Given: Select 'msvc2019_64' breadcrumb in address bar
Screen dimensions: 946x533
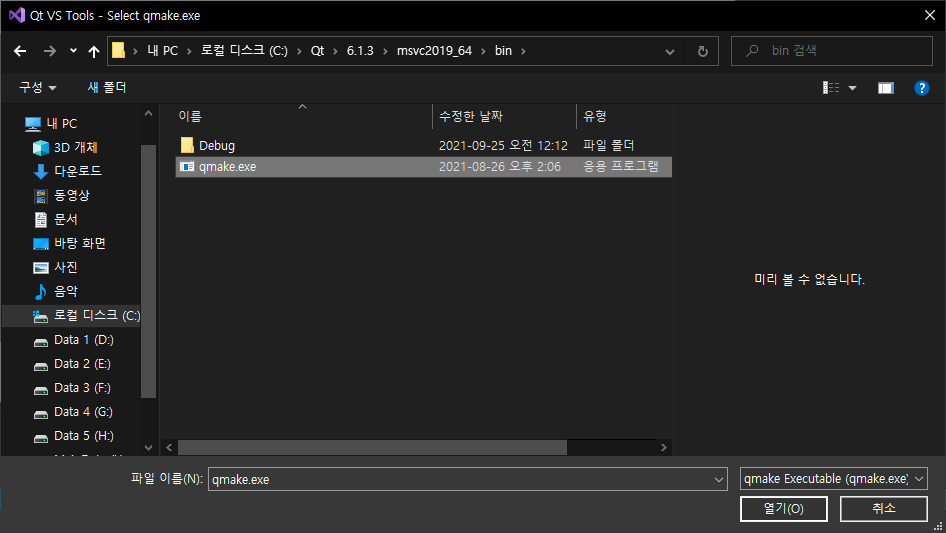Looking at the screenshot, I should (434, 51).
